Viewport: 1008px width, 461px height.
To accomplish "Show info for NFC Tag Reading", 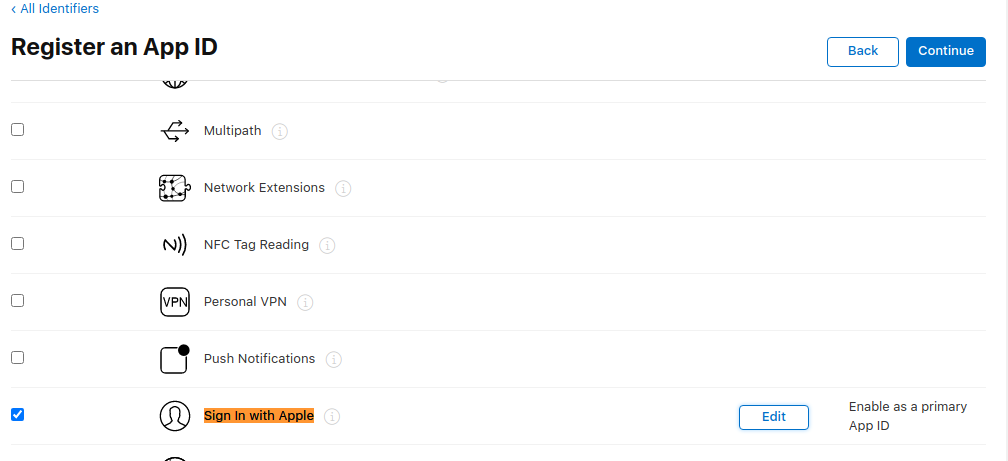I will click(x=327, y=245).
